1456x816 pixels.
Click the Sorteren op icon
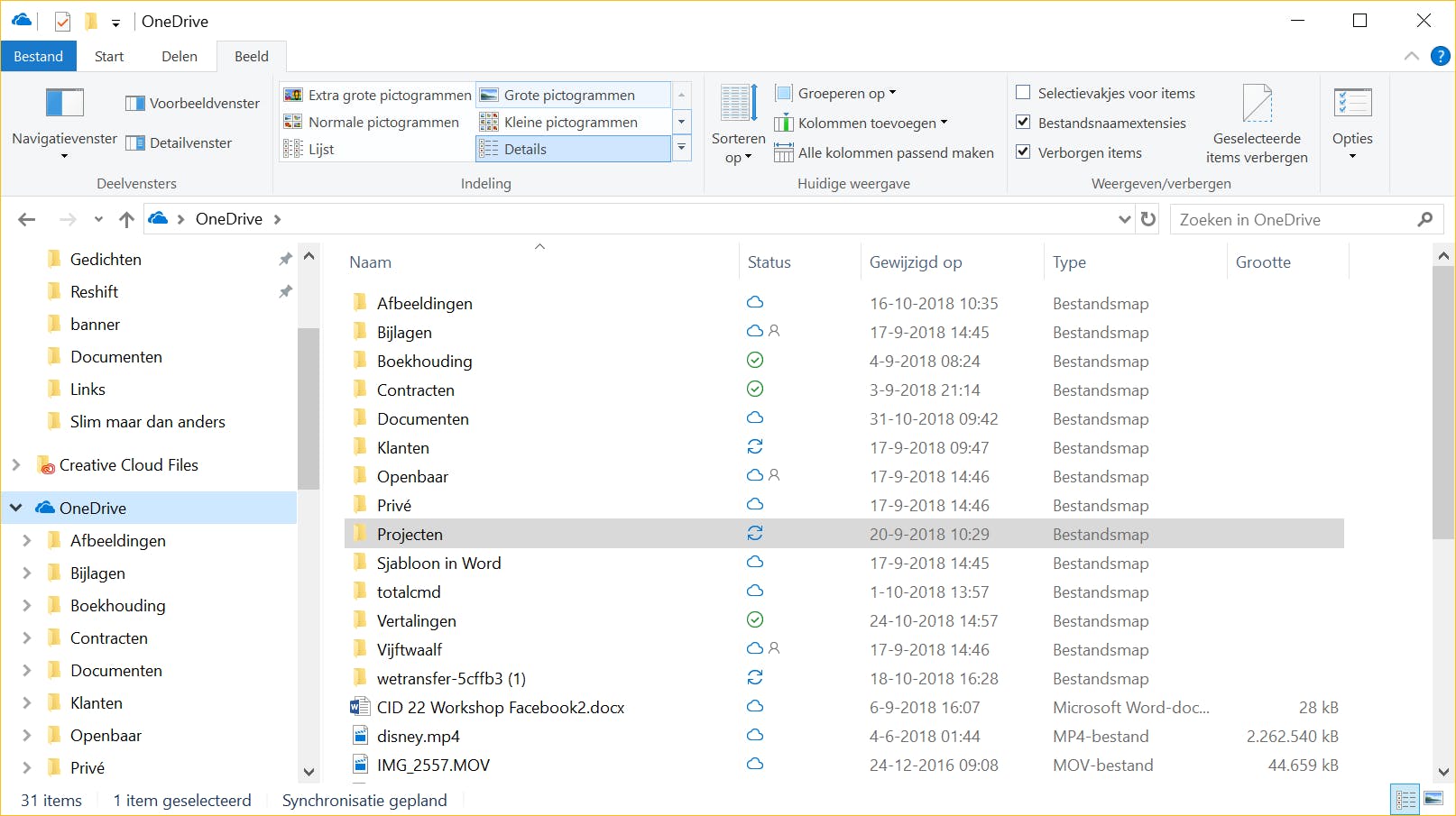(x=738, y=103)
